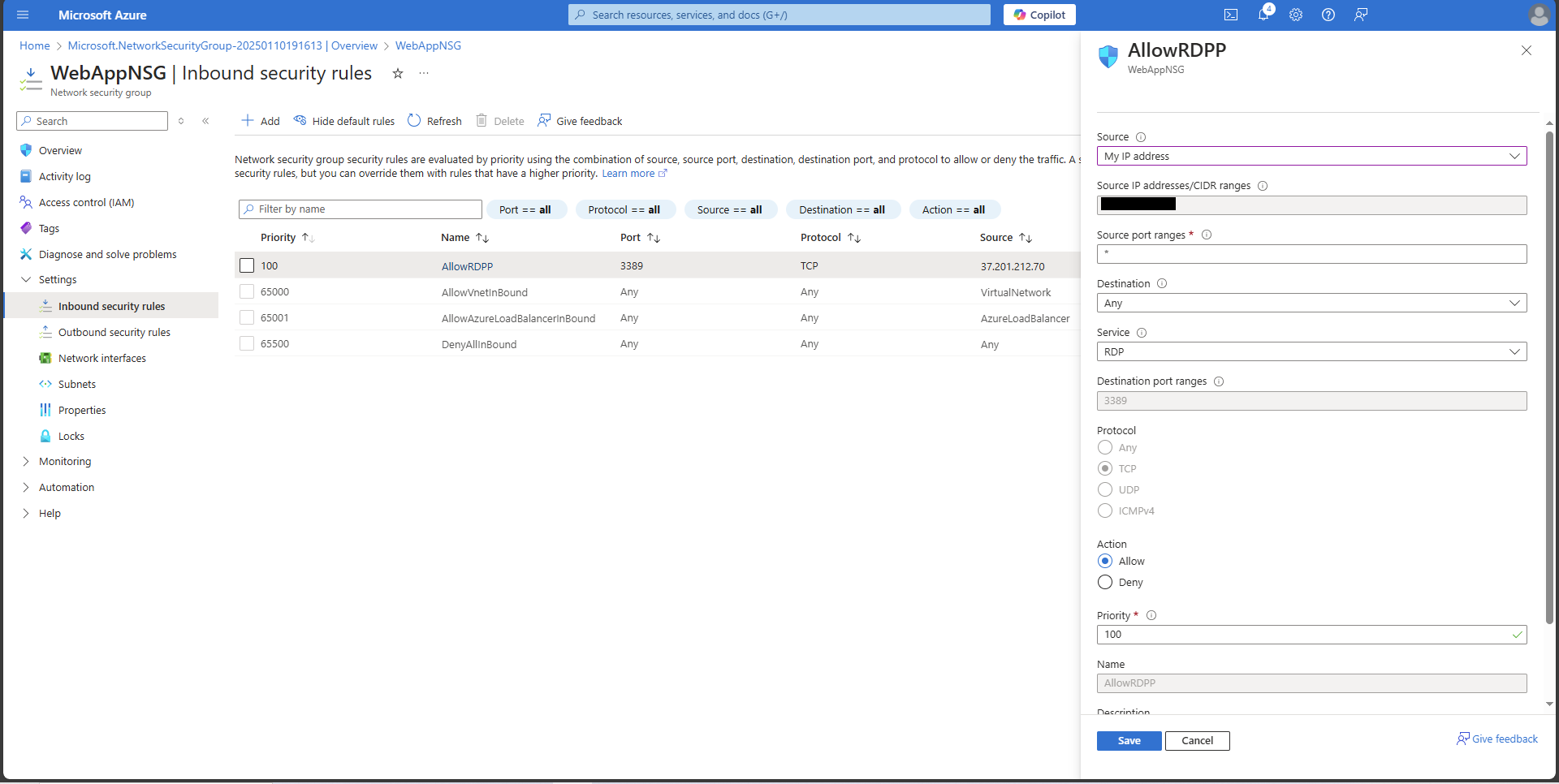Close the AllowRDPP side panel
The image size is (1559, 784).
[x=1527, y=50]
